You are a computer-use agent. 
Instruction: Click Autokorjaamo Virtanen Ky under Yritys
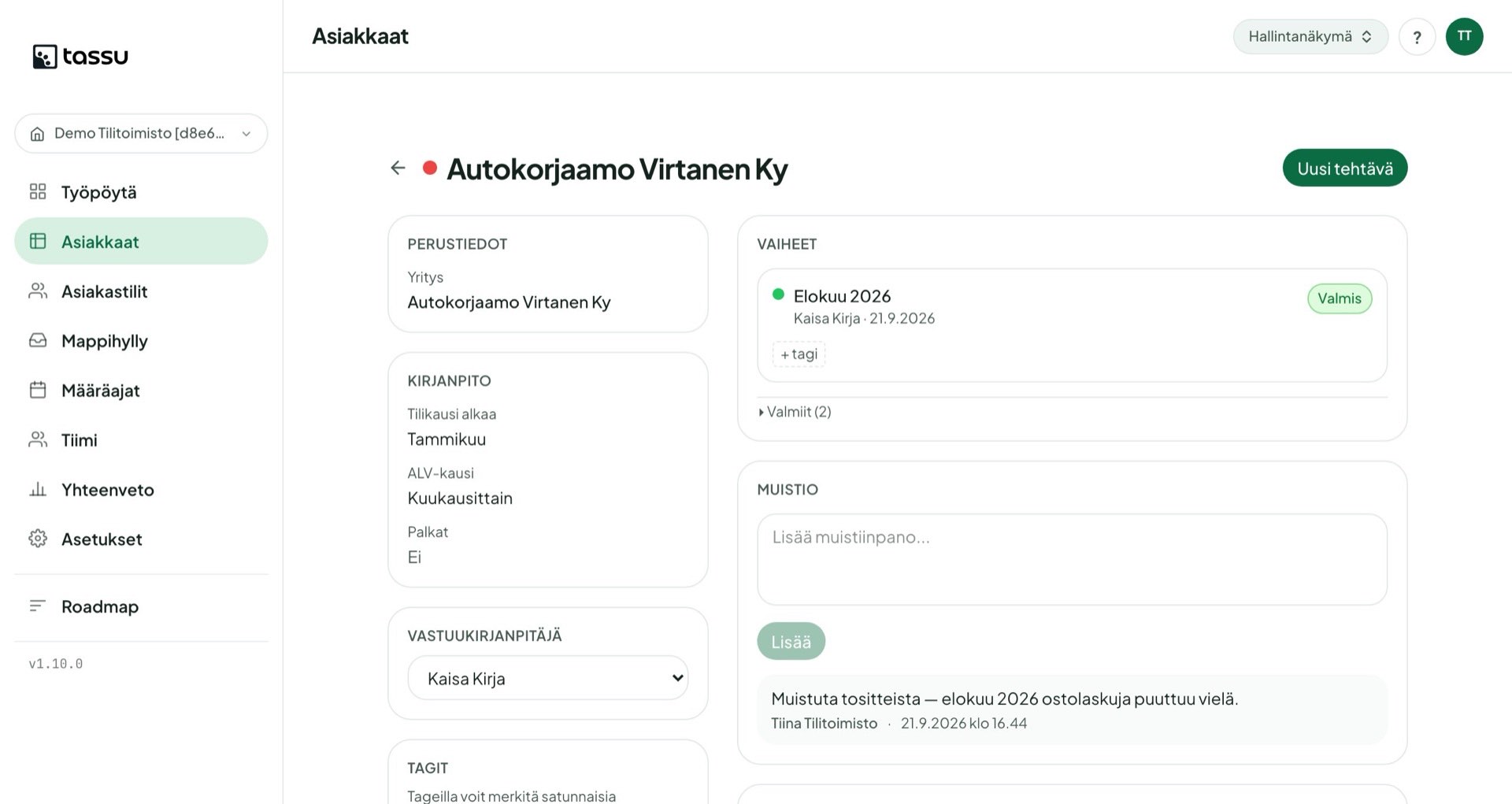coord(509,302)
